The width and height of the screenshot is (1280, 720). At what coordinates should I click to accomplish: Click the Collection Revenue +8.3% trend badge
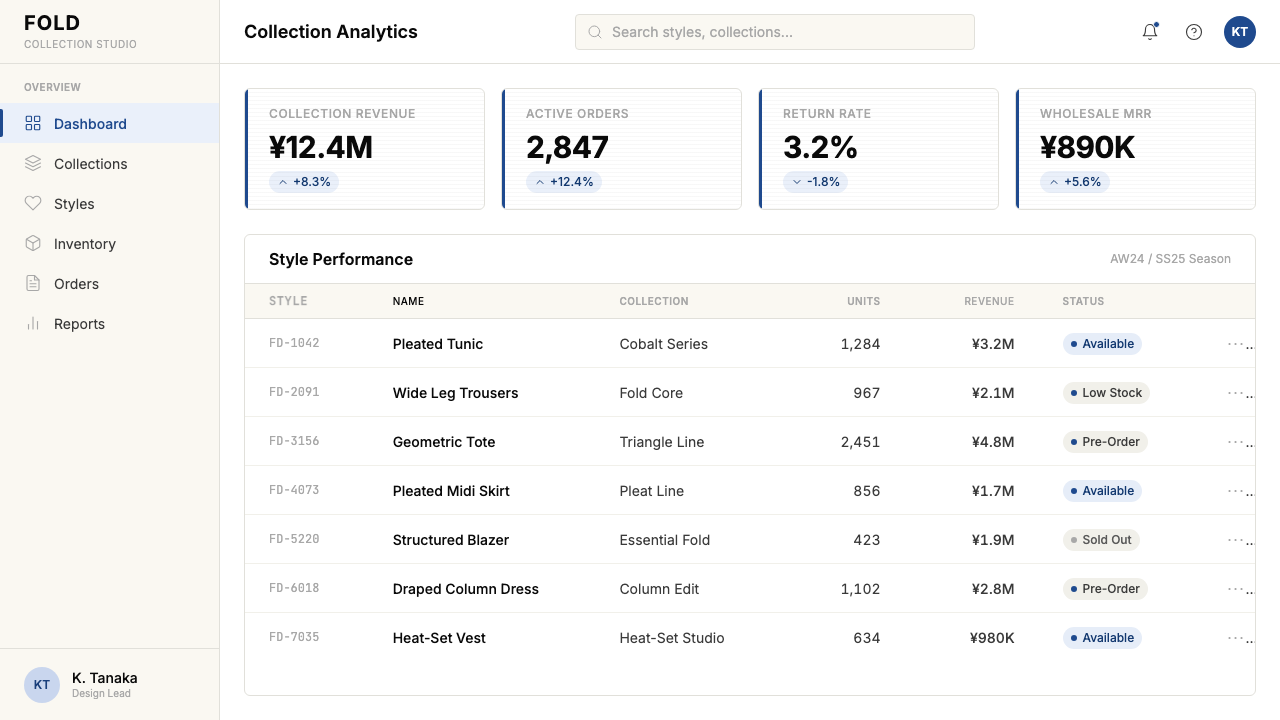click(x=304, y=182)
